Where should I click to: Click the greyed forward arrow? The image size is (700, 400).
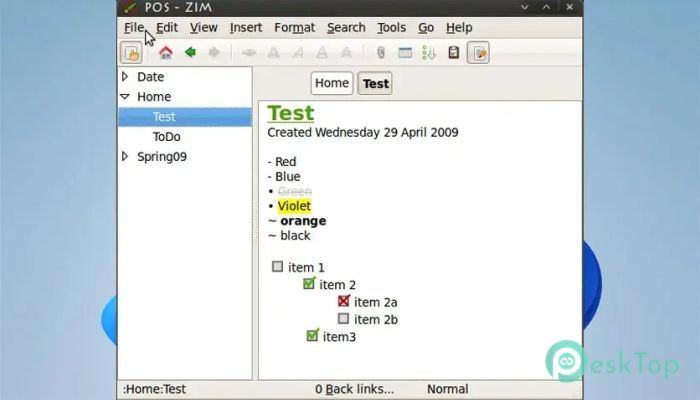click(x=214, y=53)
